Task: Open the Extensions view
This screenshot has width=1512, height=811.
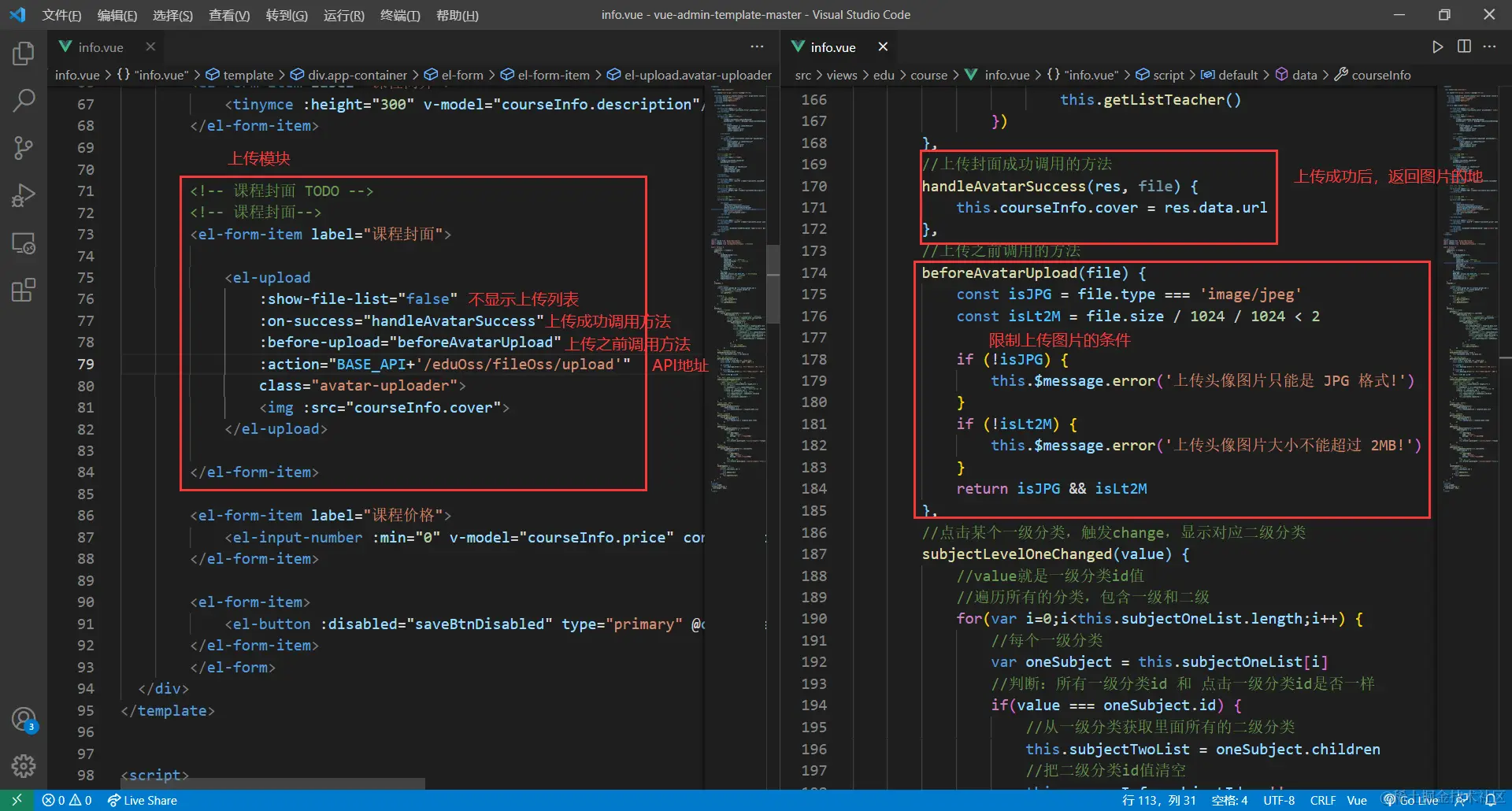Action: (24, 290)
